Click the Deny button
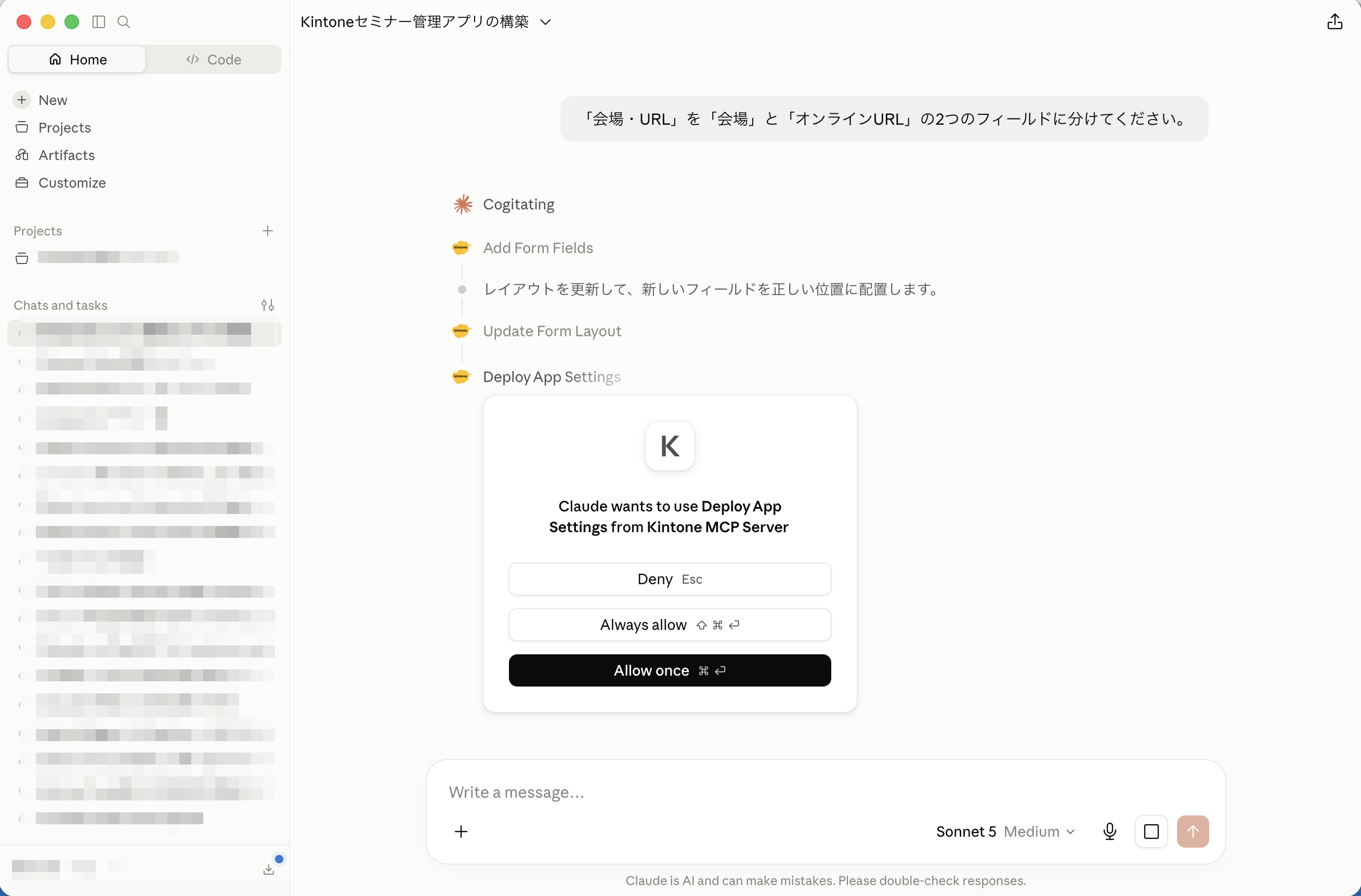1361x896 pixels. (670, 578)
